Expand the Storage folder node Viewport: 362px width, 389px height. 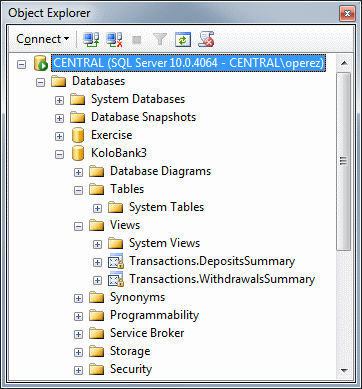pos(78,352)
